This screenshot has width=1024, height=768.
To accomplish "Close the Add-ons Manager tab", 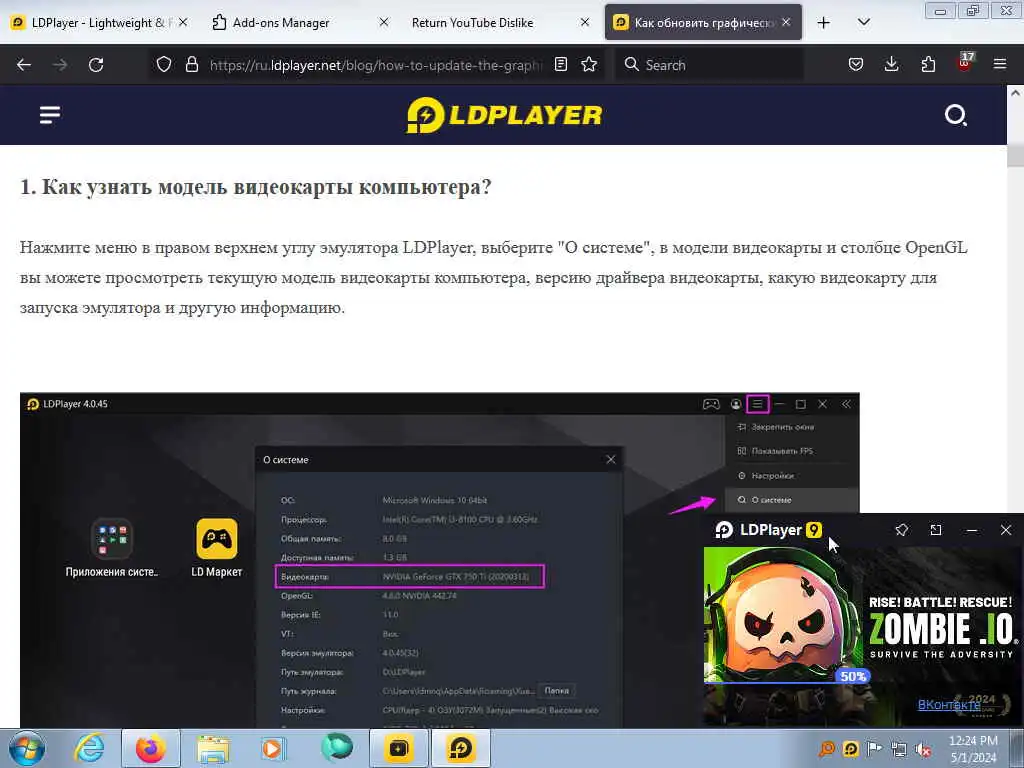I will (x=384, y=22).
